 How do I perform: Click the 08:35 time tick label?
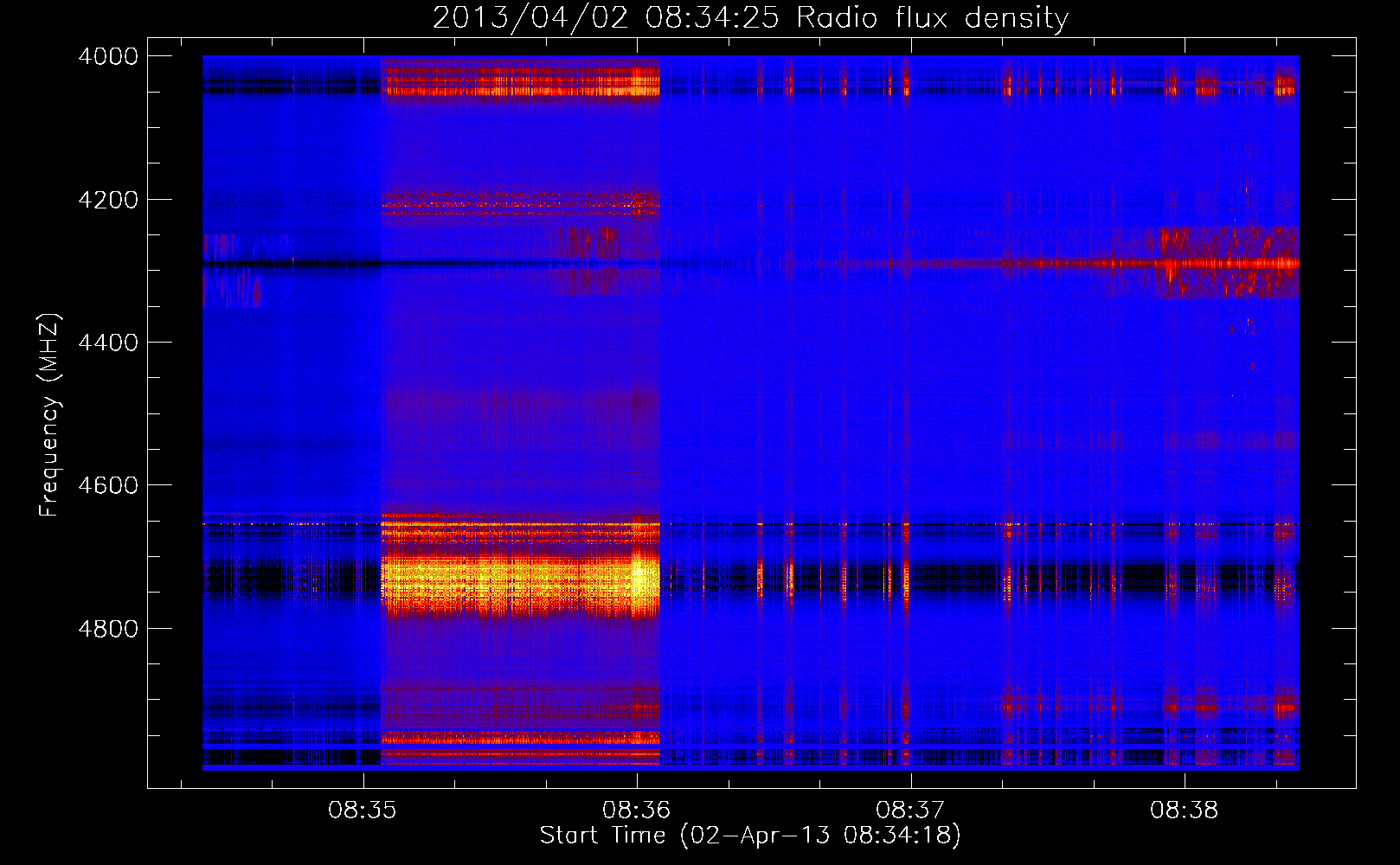(x=363, y=811)
